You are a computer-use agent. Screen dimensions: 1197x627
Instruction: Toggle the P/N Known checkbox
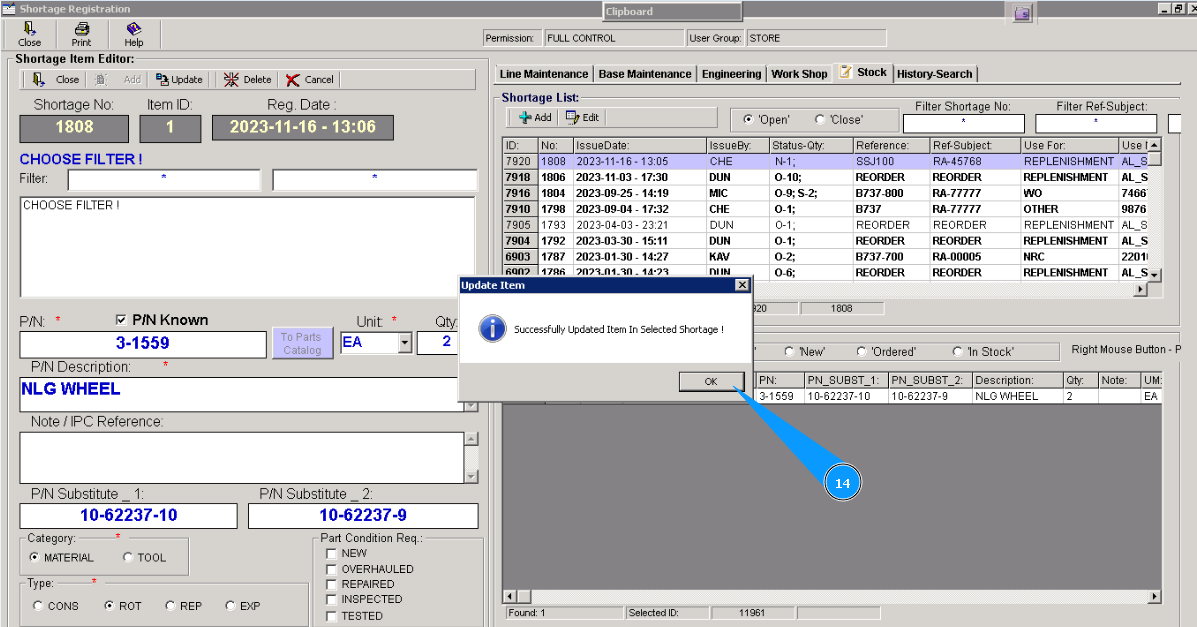pos(123,321)
